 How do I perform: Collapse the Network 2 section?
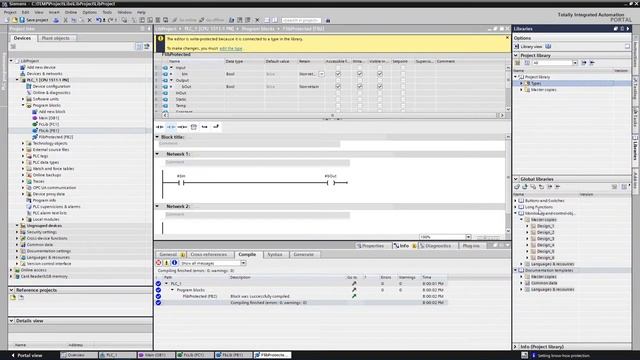(158, 206)
